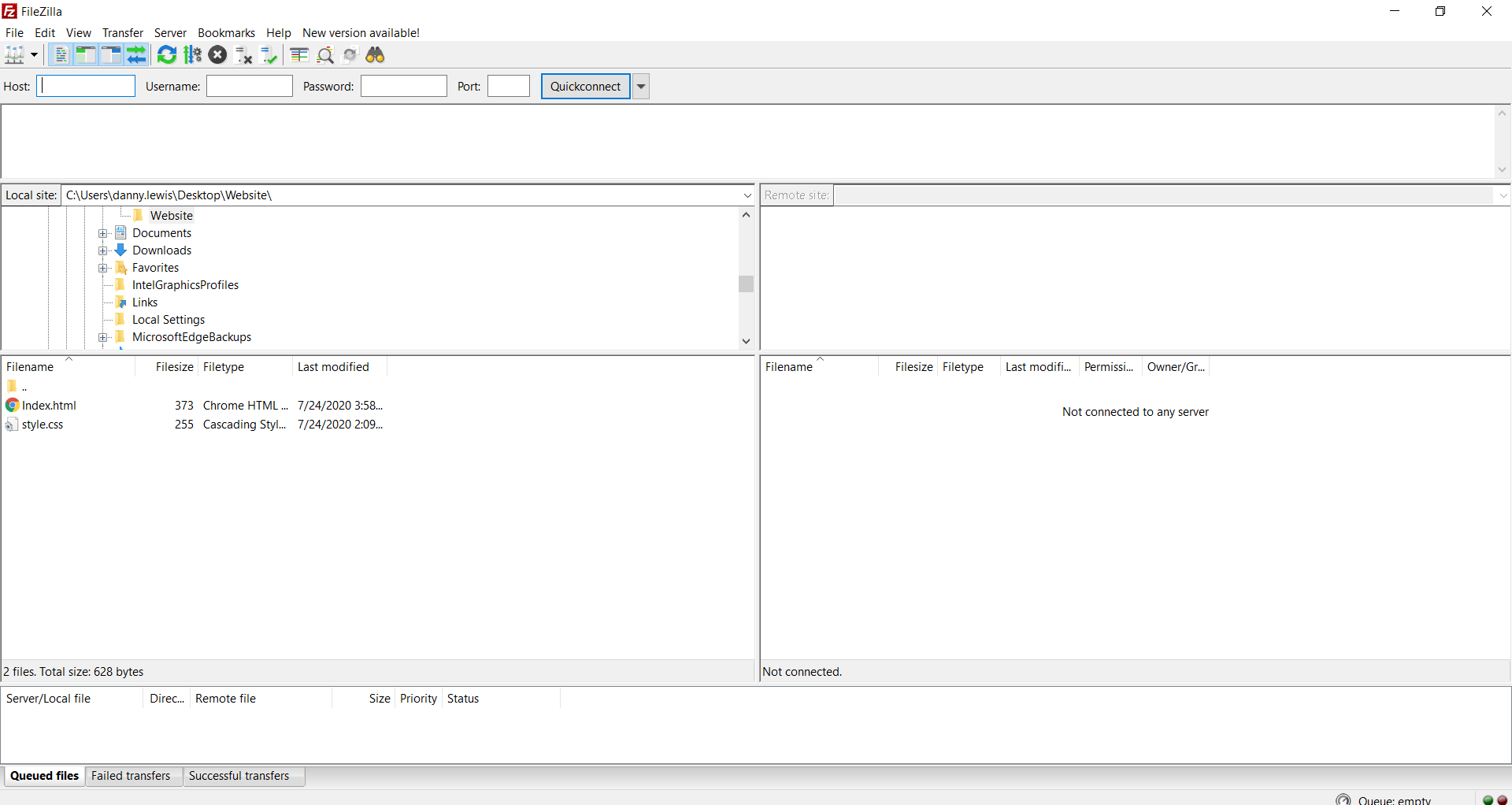Viewport: 1512px width, 805px height.
Task: Expand the MicrosoftEdgeBackups tree node
Action: pos(102,337)
